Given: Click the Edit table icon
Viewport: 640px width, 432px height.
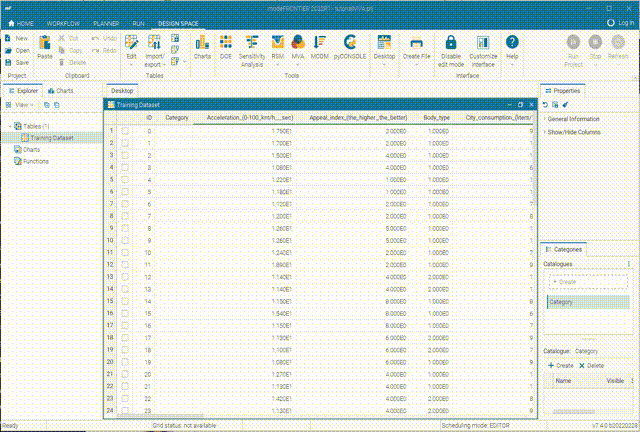Looking at the screenshot, I should click(x=131, y=42).
